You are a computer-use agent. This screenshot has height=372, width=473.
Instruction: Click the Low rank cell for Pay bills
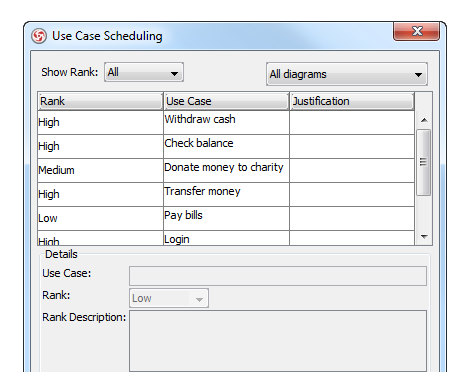[100, 218]
